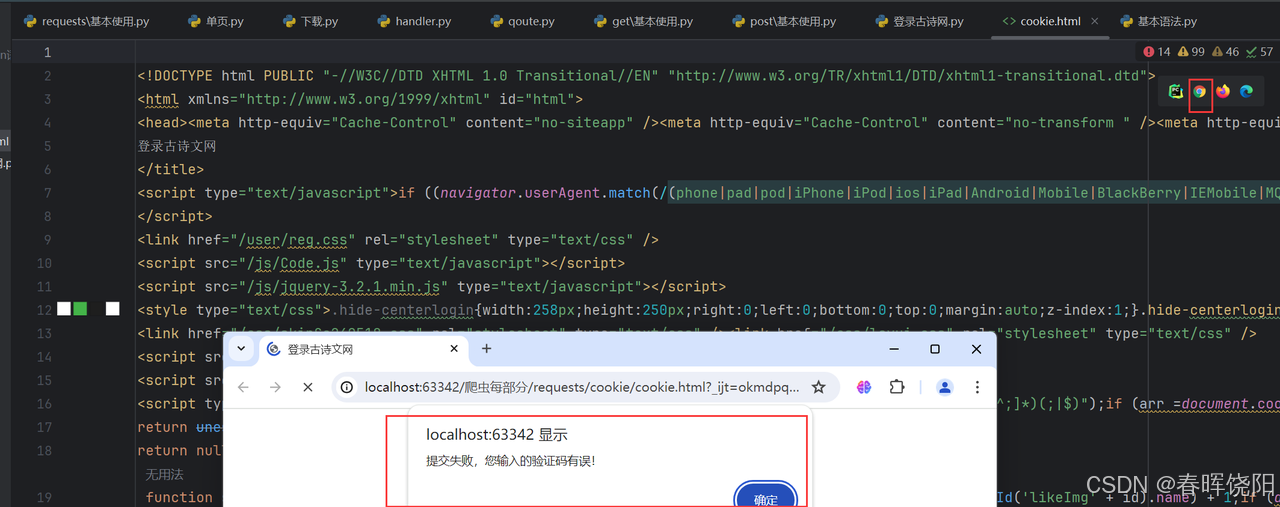Open Chrome extensions puzzle menu

tap(897, 387)
